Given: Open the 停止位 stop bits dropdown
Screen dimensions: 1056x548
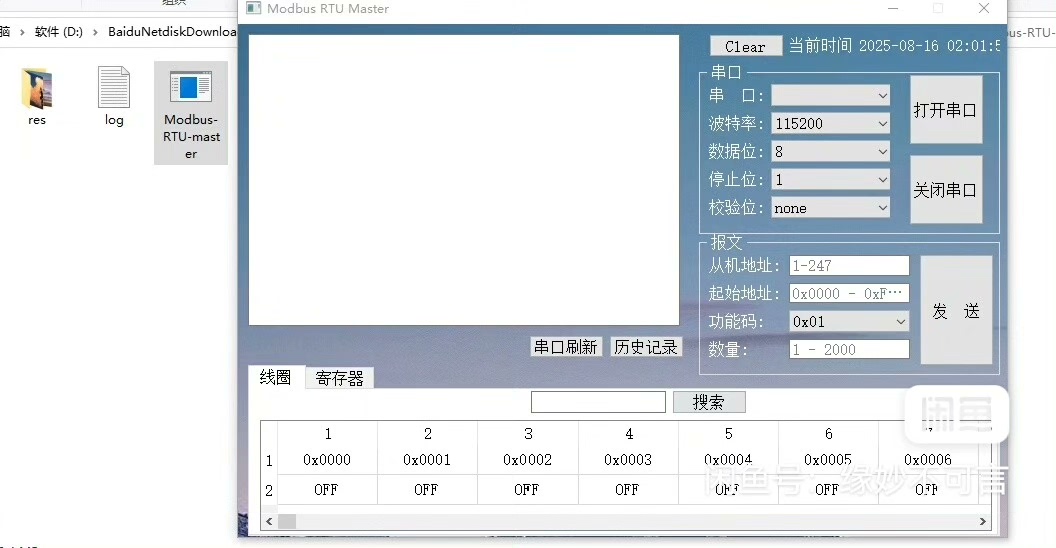Looking at the screenshot, I should click(x=830, y=180).
